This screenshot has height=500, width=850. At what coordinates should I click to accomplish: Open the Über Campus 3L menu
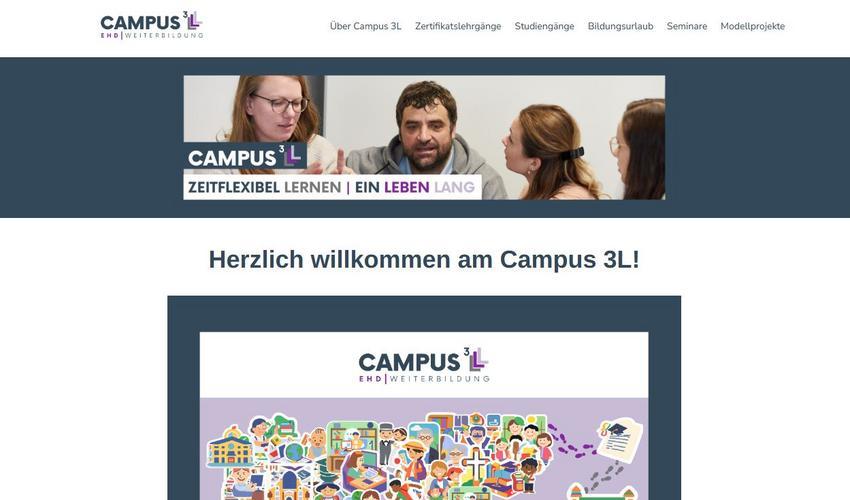(365, 26)
